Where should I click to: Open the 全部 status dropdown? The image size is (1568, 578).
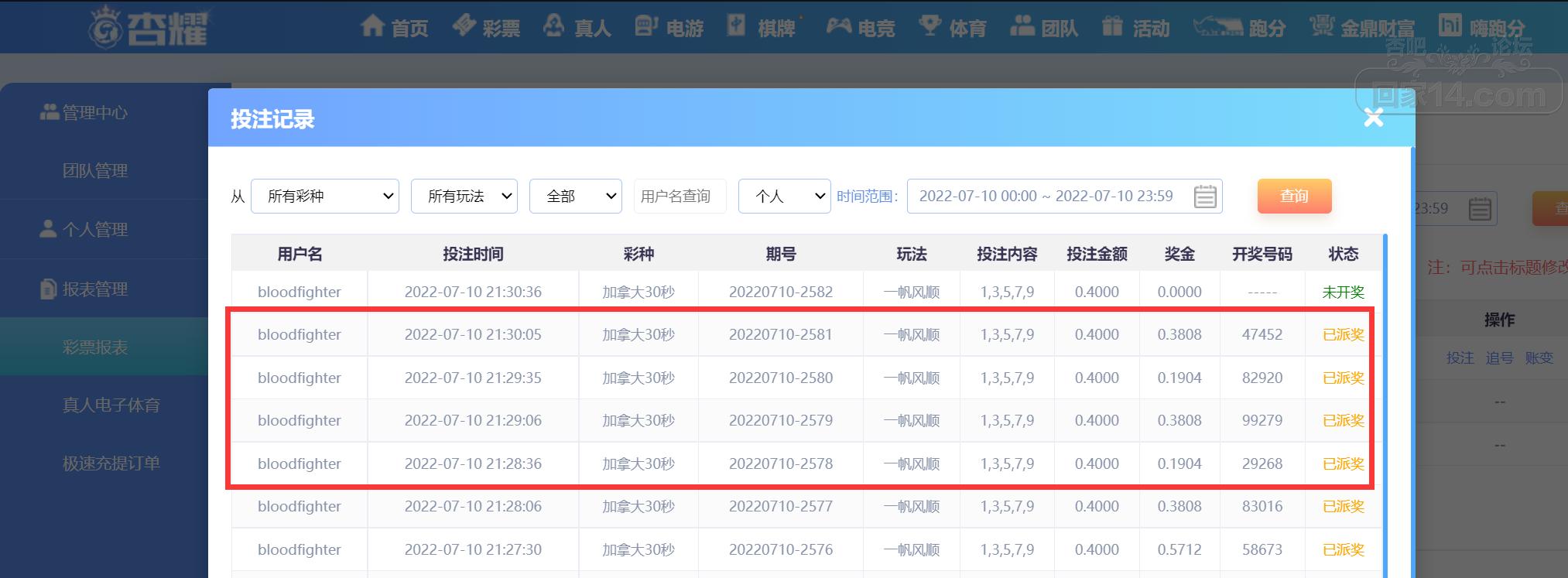point(576,197)
